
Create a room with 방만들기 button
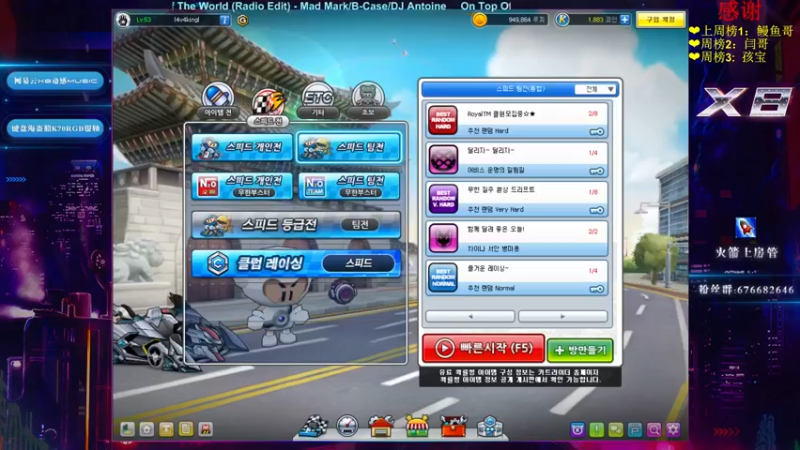[x=580, y=350]
